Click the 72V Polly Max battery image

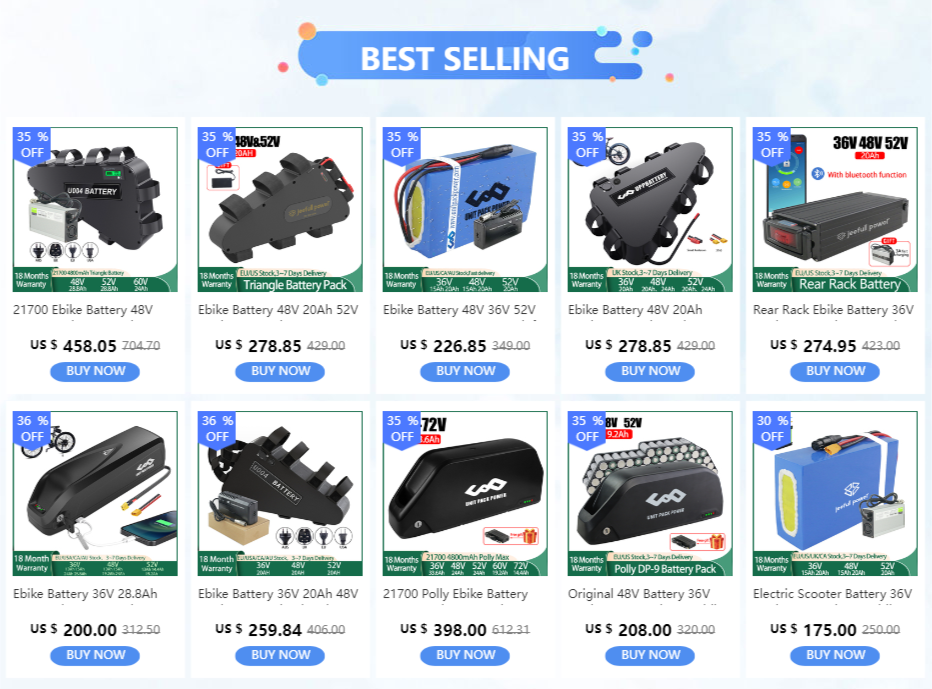click(x=465, y=493)
